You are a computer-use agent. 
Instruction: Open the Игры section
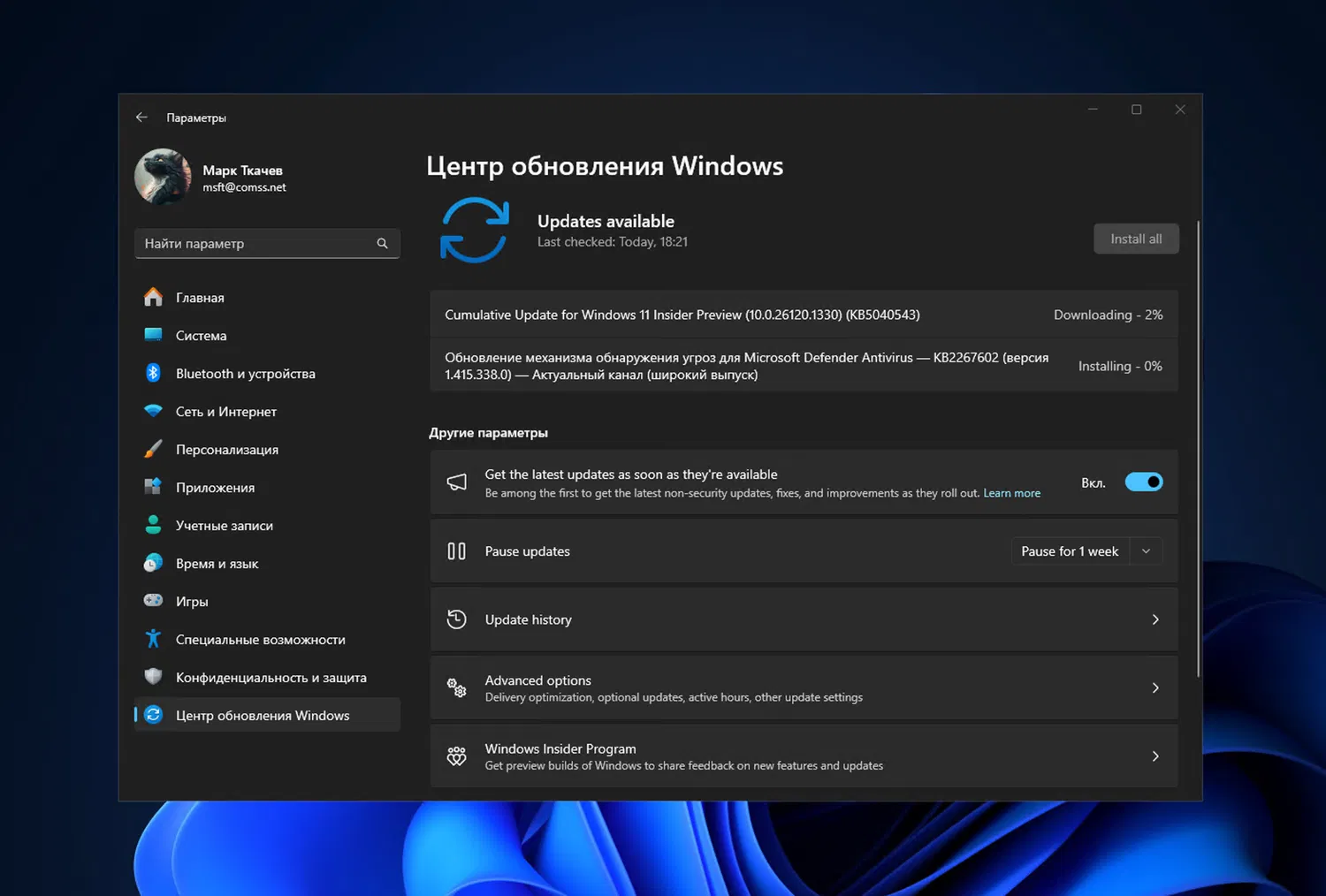point(267,602)
